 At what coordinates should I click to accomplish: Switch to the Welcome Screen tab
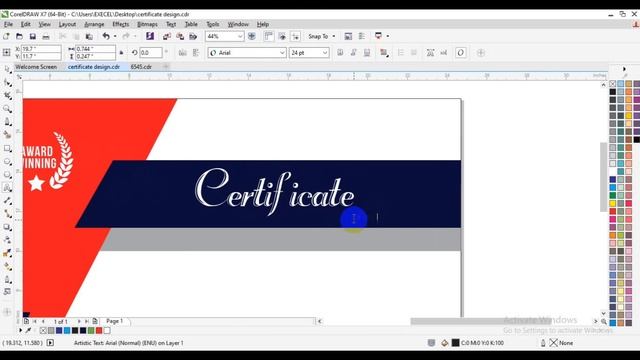click(36, 67)
